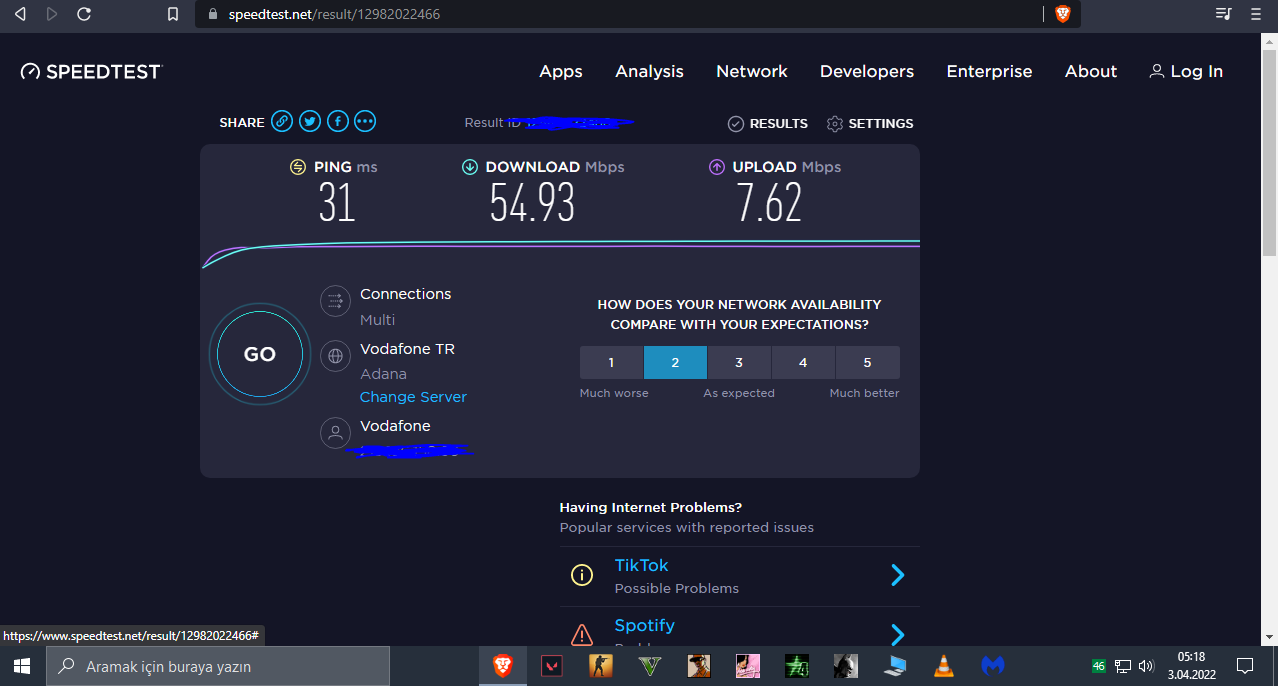
Task: Click the network icon in the system tray
Action: point(1123,666)
